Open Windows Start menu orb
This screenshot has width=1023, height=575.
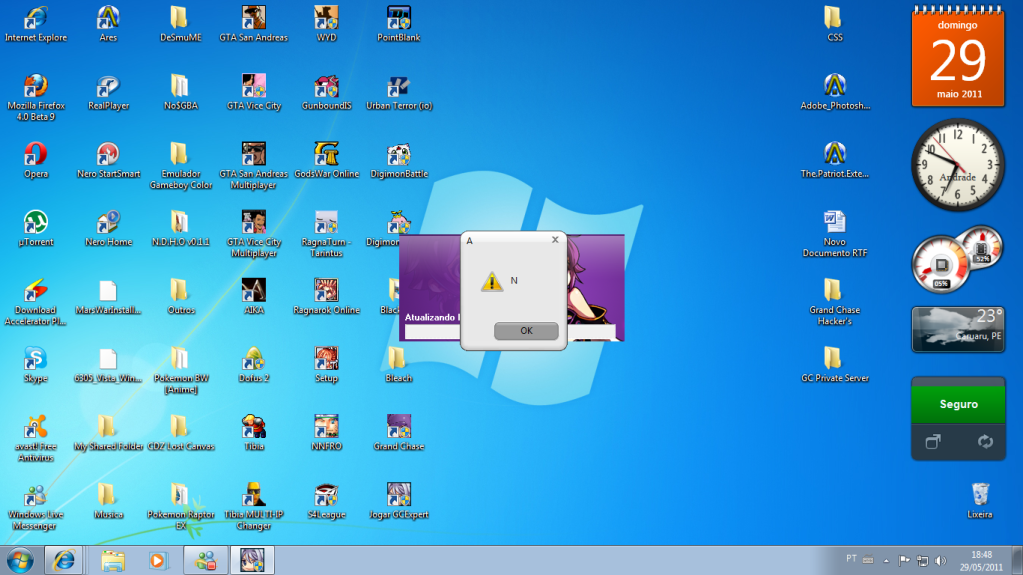[20, 559]
